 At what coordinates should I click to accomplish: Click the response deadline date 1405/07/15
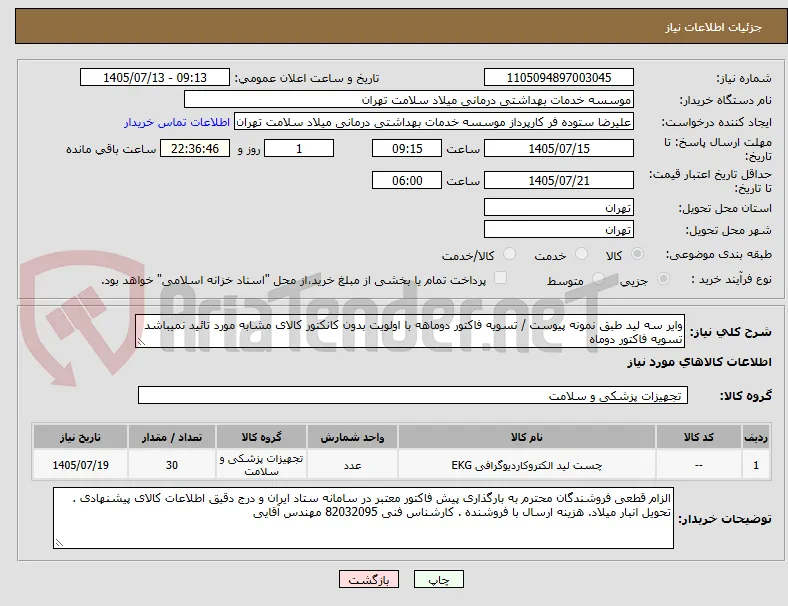click(x=558, y=148)
